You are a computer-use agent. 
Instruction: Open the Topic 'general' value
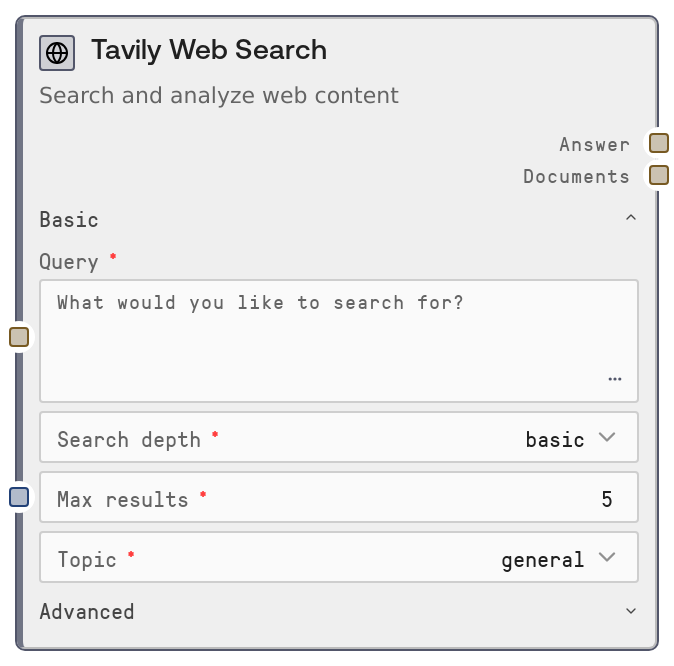(542, 559)
